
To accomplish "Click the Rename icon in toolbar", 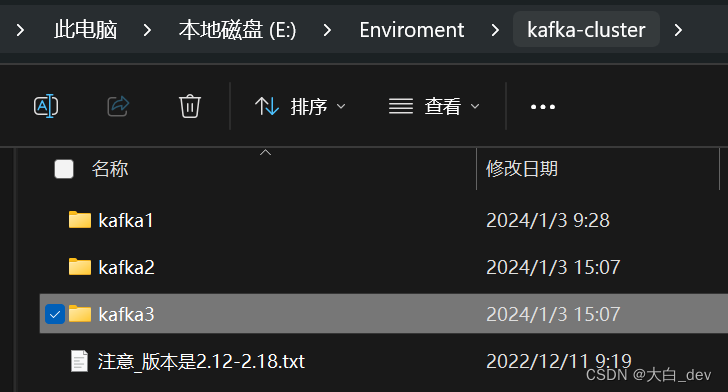I will [46, 106].
